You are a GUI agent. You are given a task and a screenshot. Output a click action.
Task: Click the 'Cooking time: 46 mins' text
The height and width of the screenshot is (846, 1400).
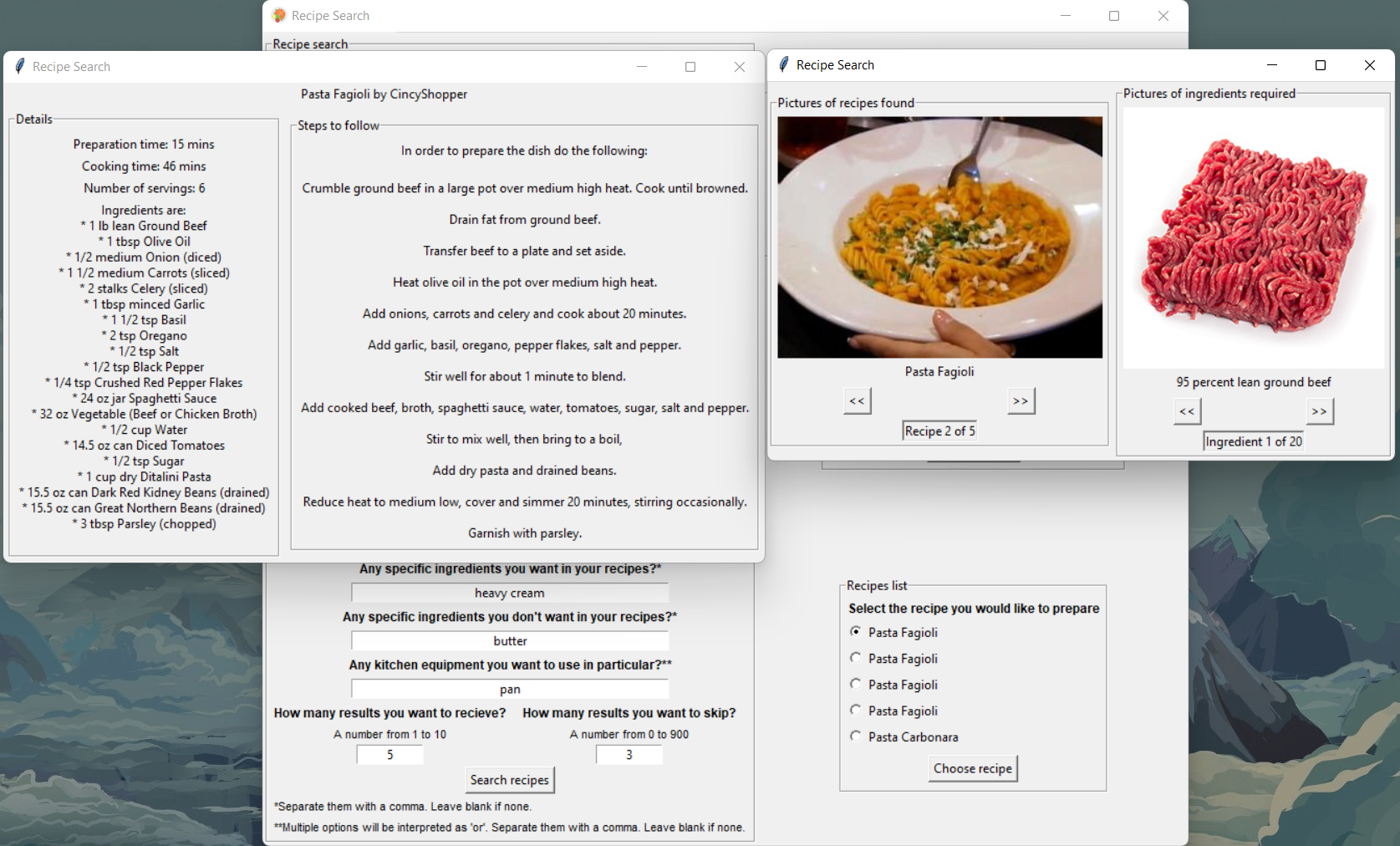pyautogui.click(x=144, y=166)
